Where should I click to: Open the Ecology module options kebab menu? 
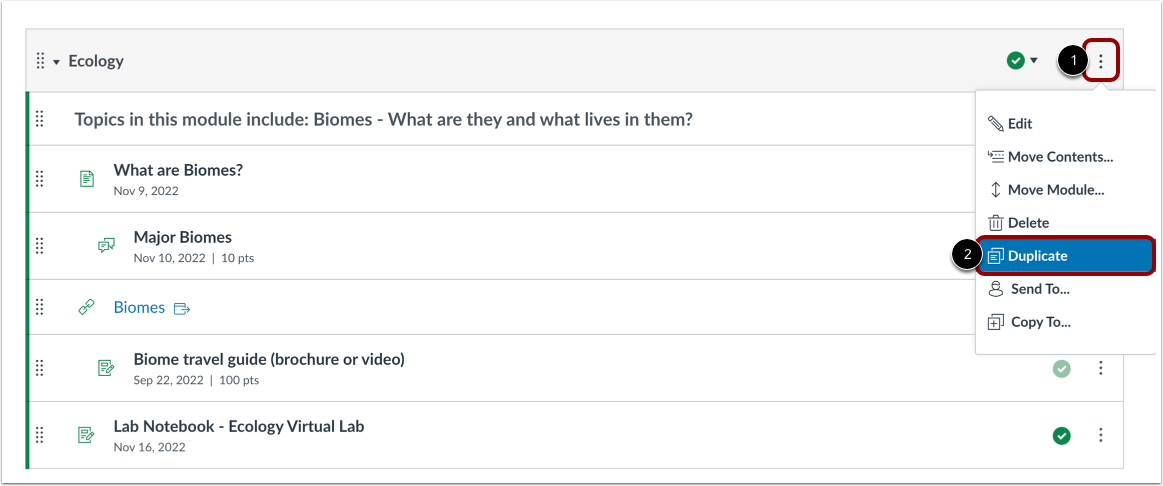[1100, 61]
